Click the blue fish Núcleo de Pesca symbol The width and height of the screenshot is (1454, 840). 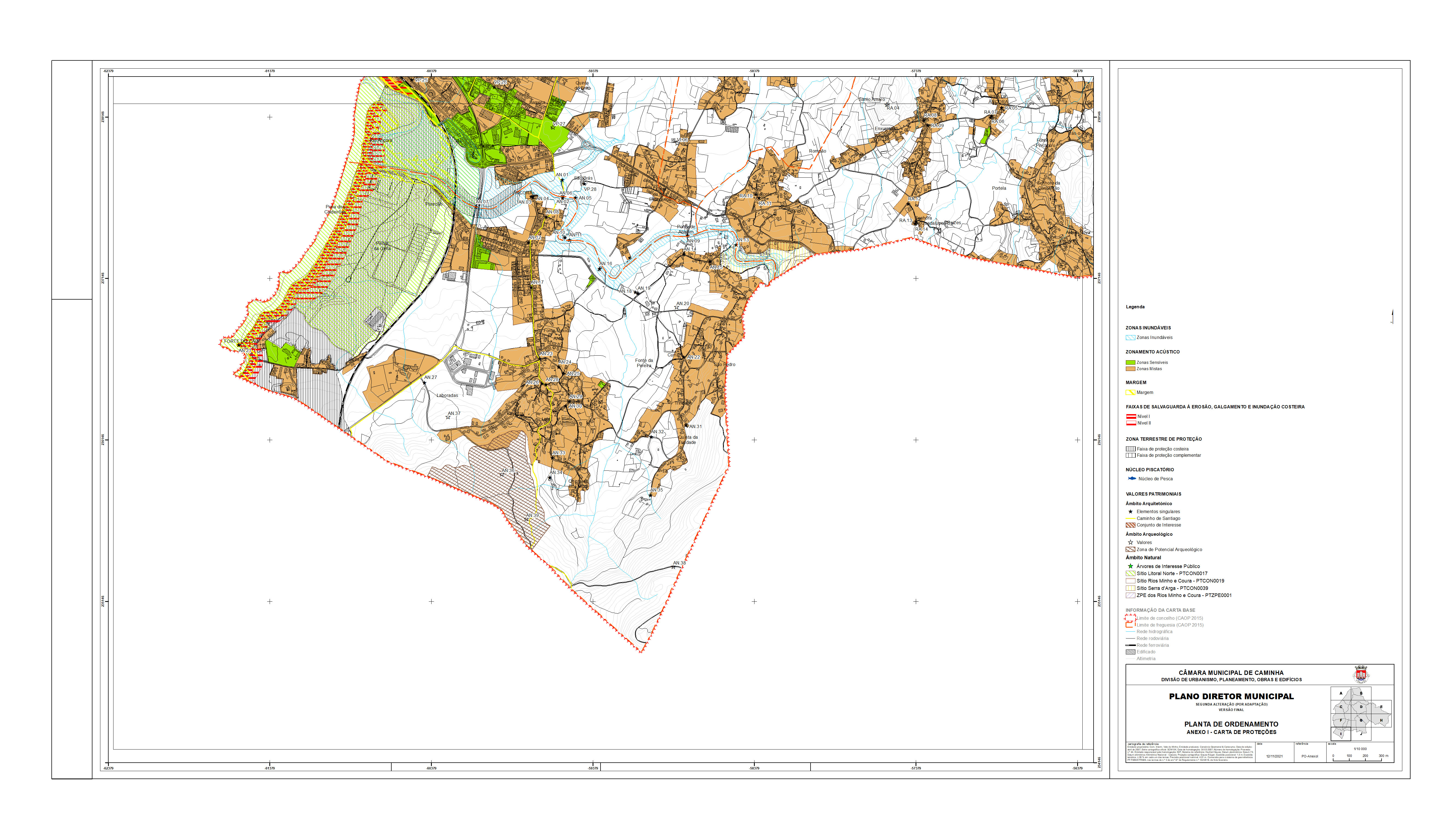[x=1132, y=478]
